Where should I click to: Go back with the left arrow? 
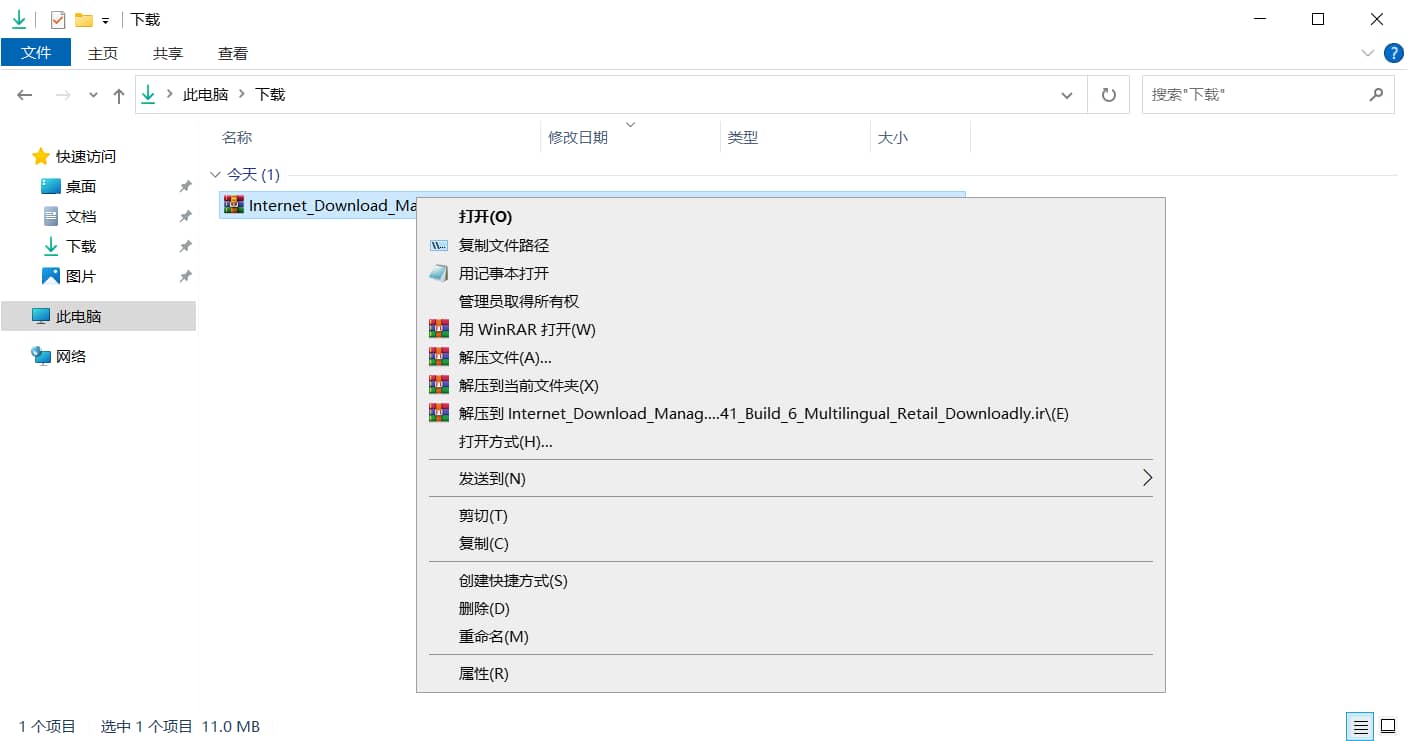[25, 95]
